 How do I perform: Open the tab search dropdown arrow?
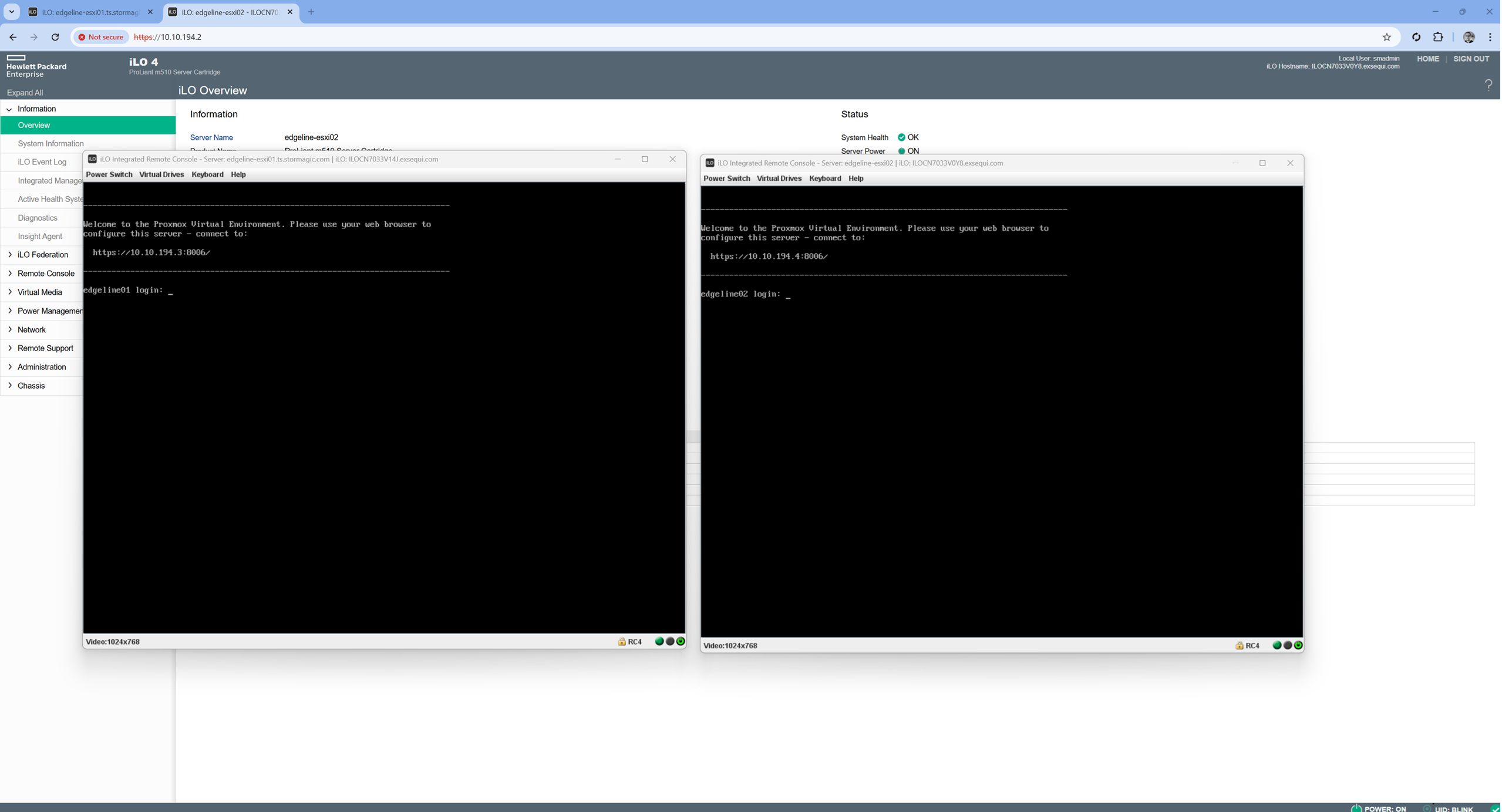[11, 12]
